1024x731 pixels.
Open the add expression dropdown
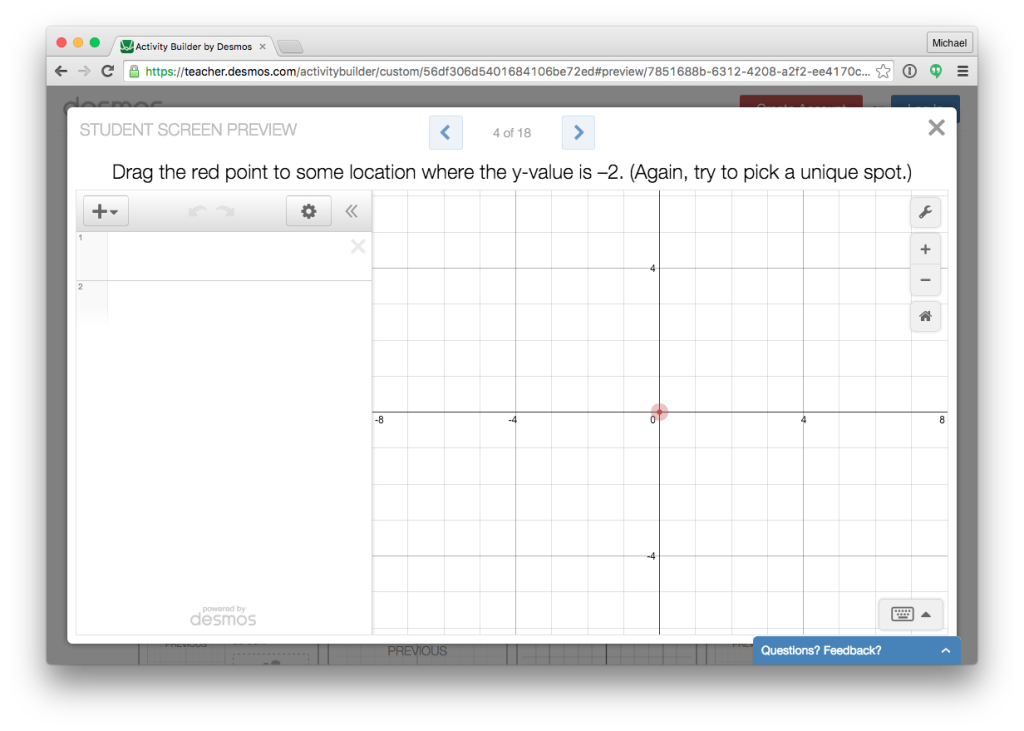(x=104, y=210)
